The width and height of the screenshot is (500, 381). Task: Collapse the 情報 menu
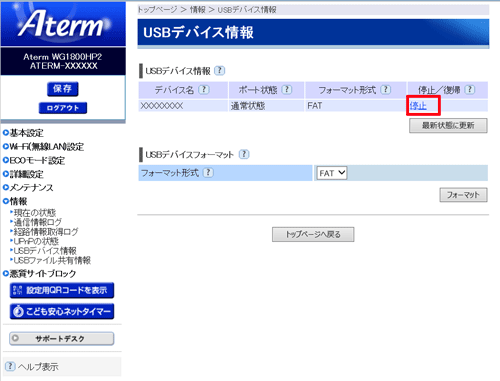click(15, 201)
